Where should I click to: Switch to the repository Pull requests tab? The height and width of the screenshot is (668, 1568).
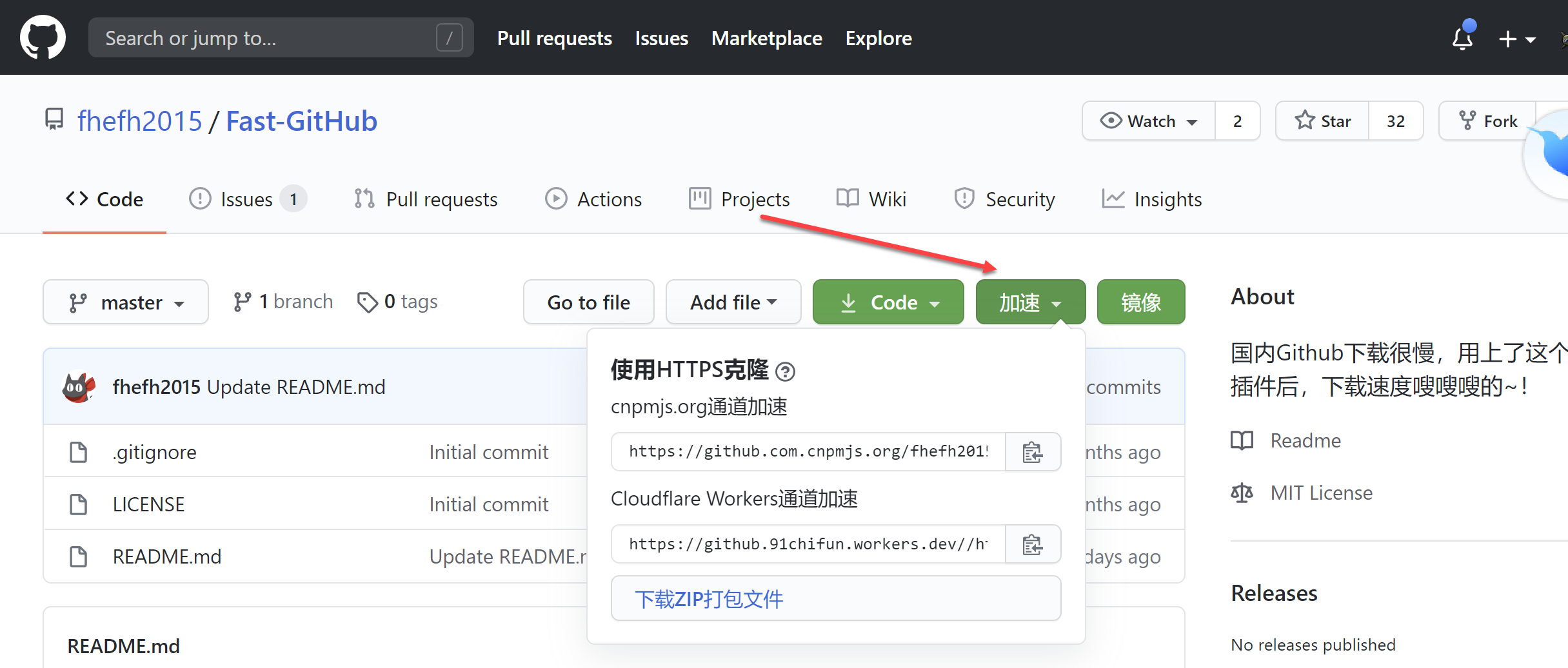coord(426,199)
